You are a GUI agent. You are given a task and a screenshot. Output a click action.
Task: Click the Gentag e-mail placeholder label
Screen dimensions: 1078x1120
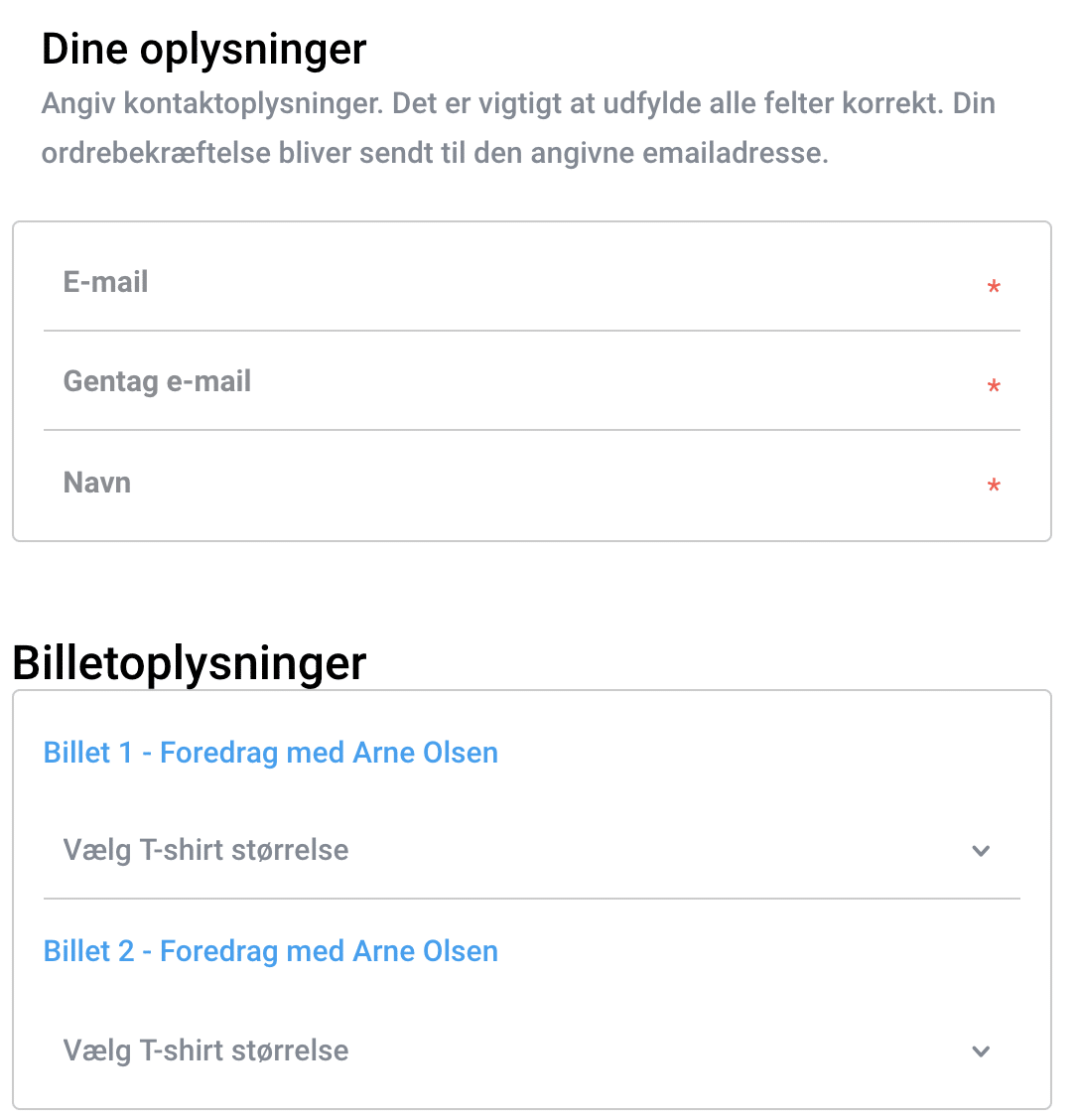click(157, 382)
